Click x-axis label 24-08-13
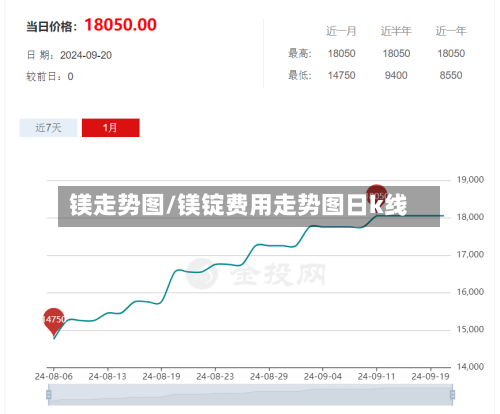The height and width of the screenshot is (414, 500). [107, 376]
